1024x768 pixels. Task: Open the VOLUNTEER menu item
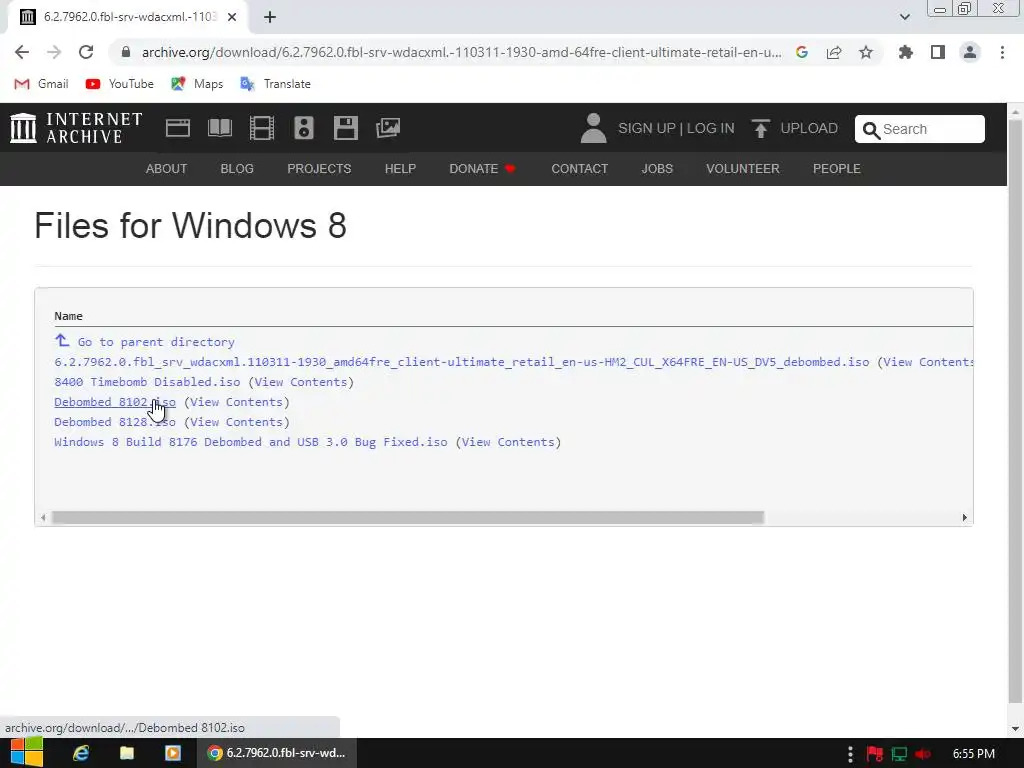pyautogui.click(x=743, y=168)
